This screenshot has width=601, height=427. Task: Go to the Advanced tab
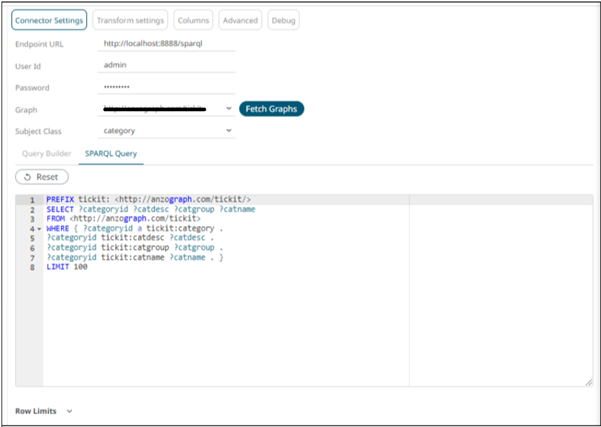tap(240, 20)
